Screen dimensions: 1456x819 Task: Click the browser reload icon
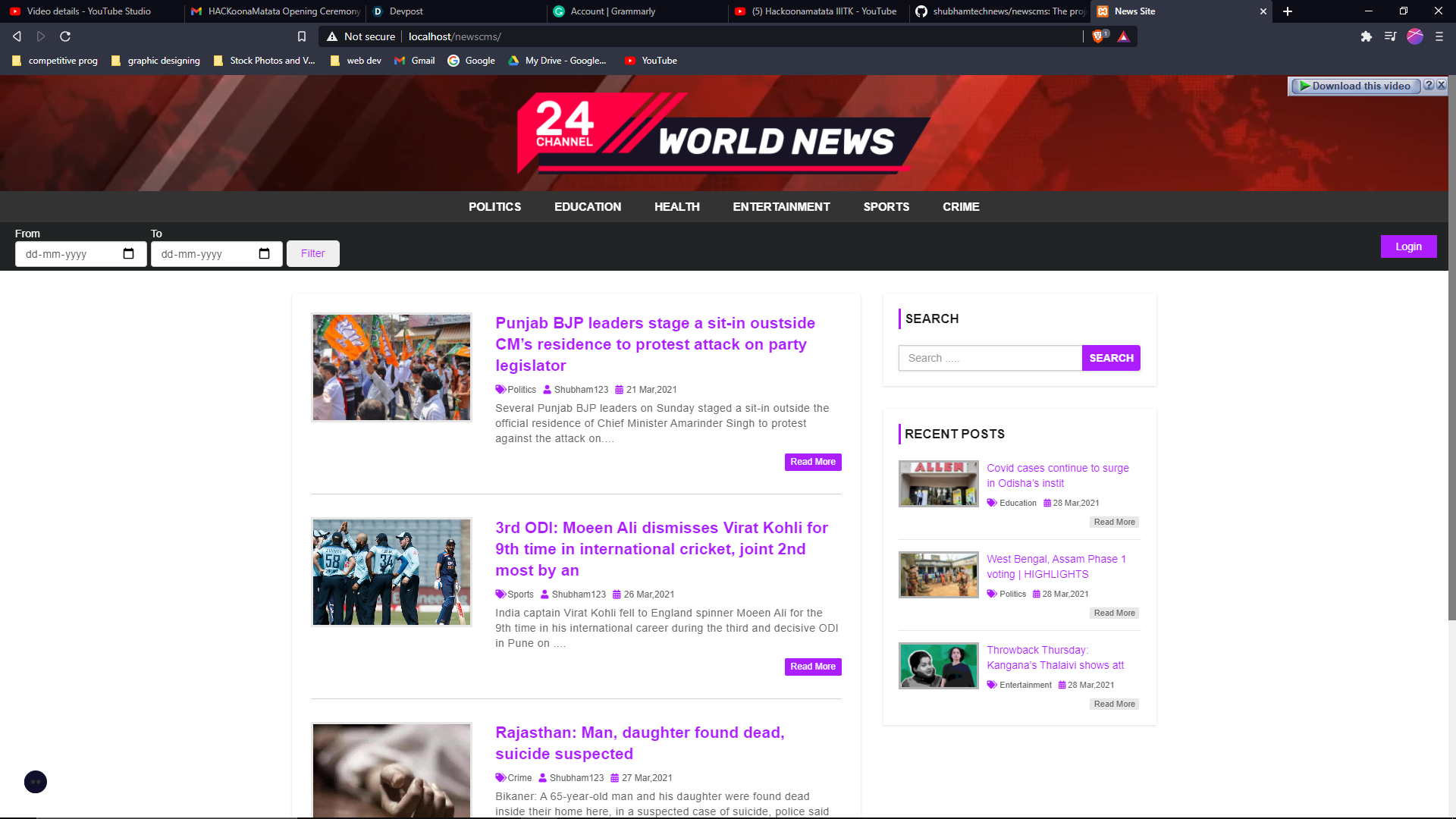[x=65, y=36]
